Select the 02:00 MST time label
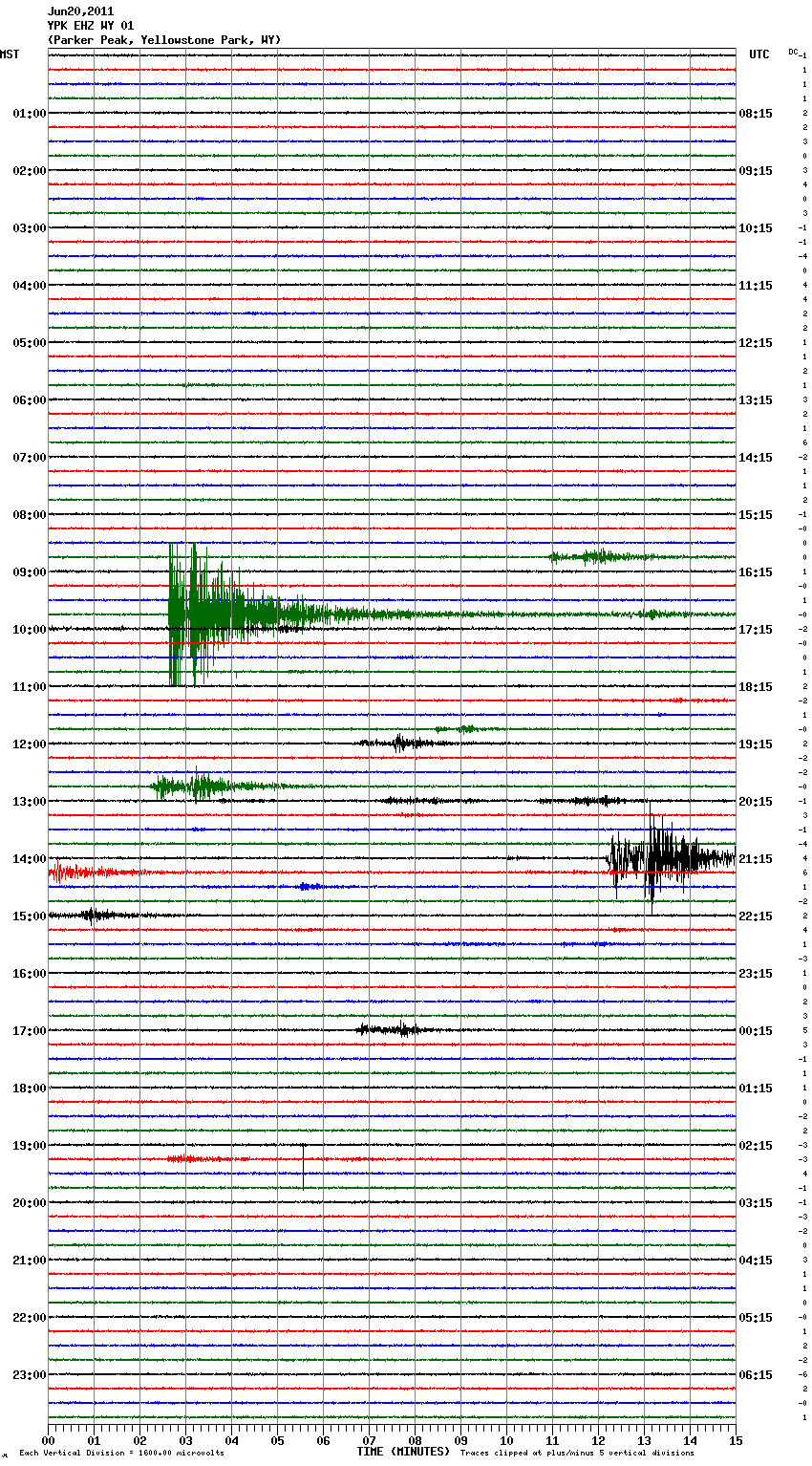Viewport: 812px width, 1466px height. tap(29, 171)
